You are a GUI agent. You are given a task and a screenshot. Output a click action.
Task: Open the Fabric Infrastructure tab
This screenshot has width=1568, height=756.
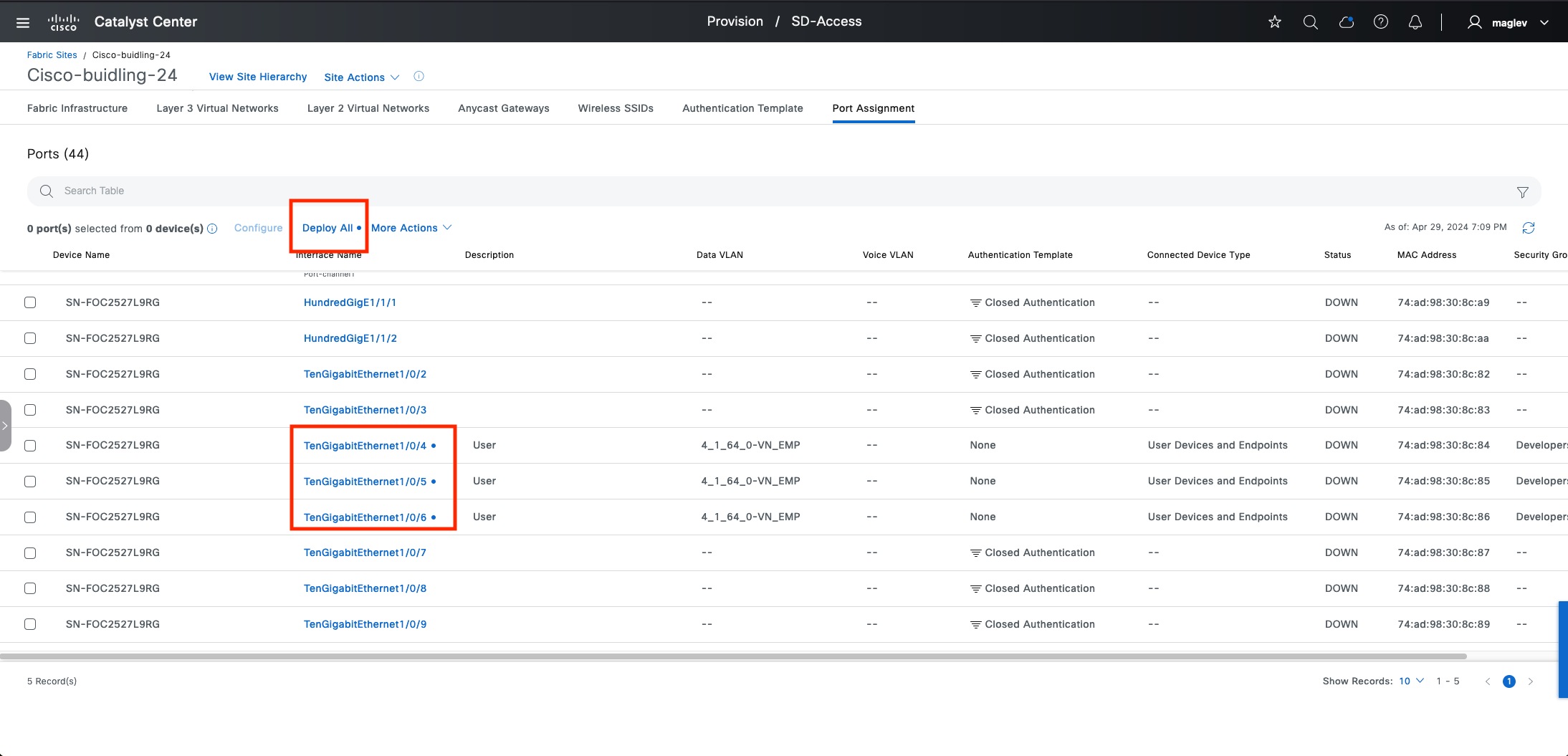[x=77, y=108]
